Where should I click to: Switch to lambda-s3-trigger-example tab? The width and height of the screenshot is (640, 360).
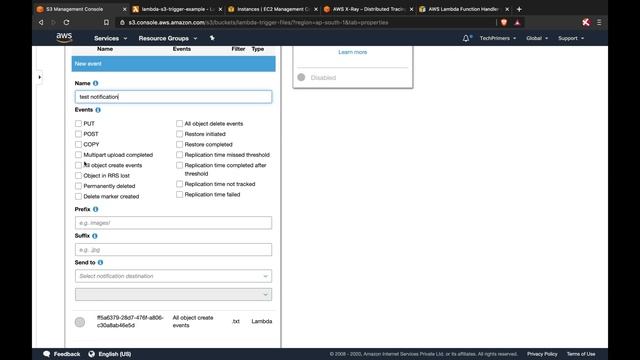[178, 9]
